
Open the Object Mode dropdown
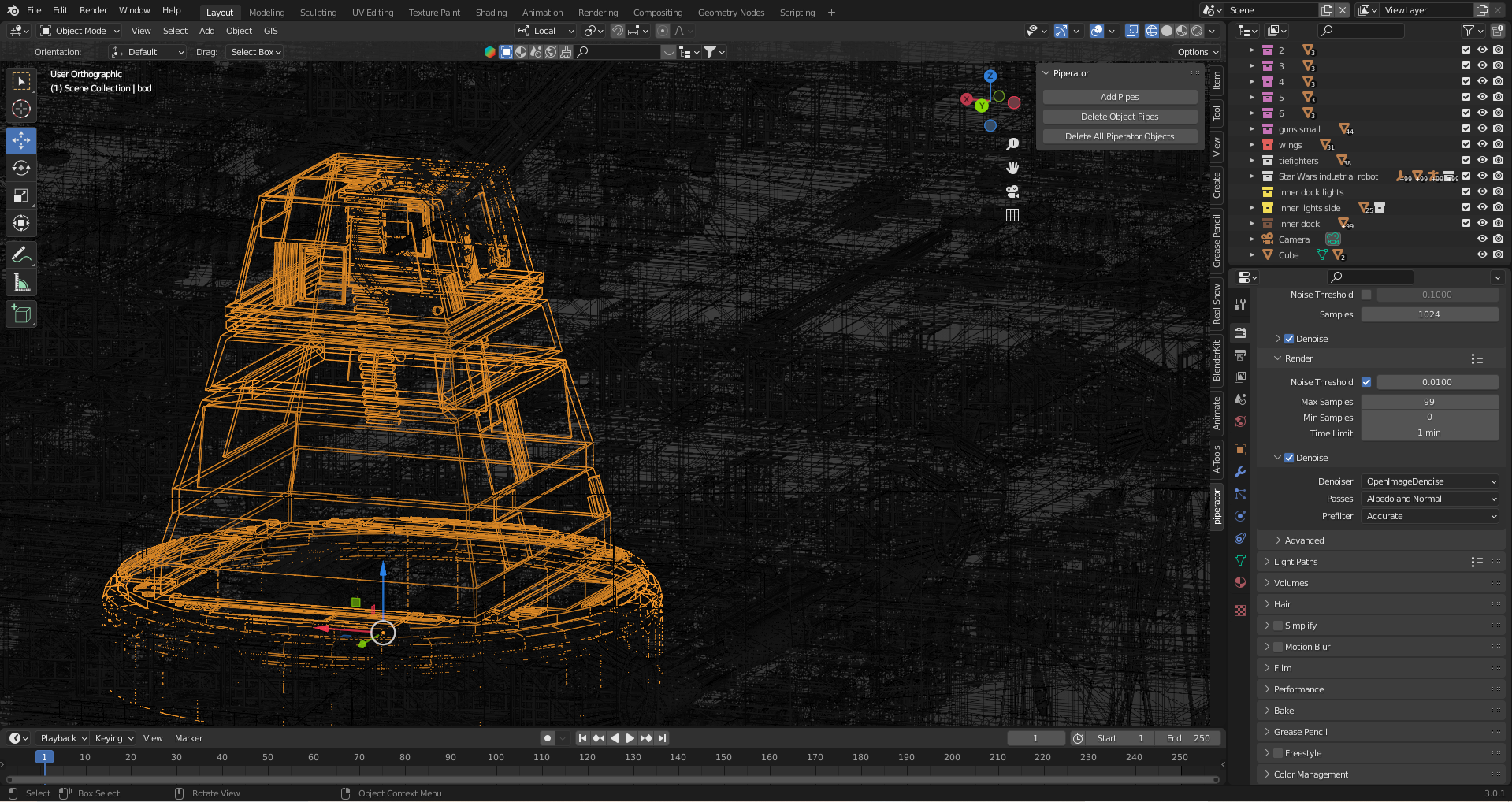(x=80, y=31)
